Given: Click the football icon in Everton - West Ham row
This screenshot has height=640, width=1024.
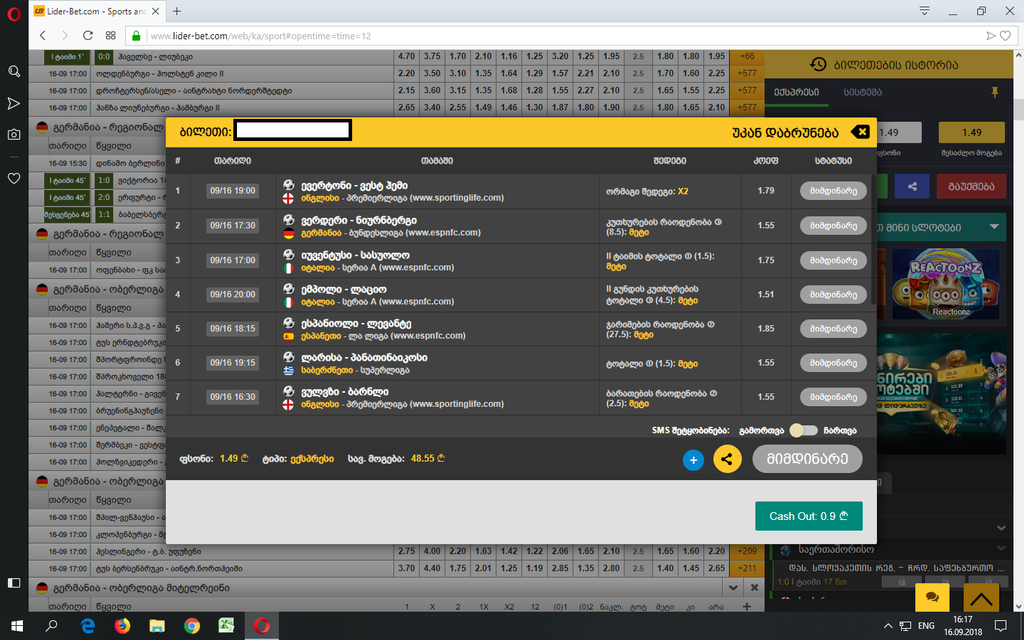Looking at the screenshot, I should (x=289, y=185).
